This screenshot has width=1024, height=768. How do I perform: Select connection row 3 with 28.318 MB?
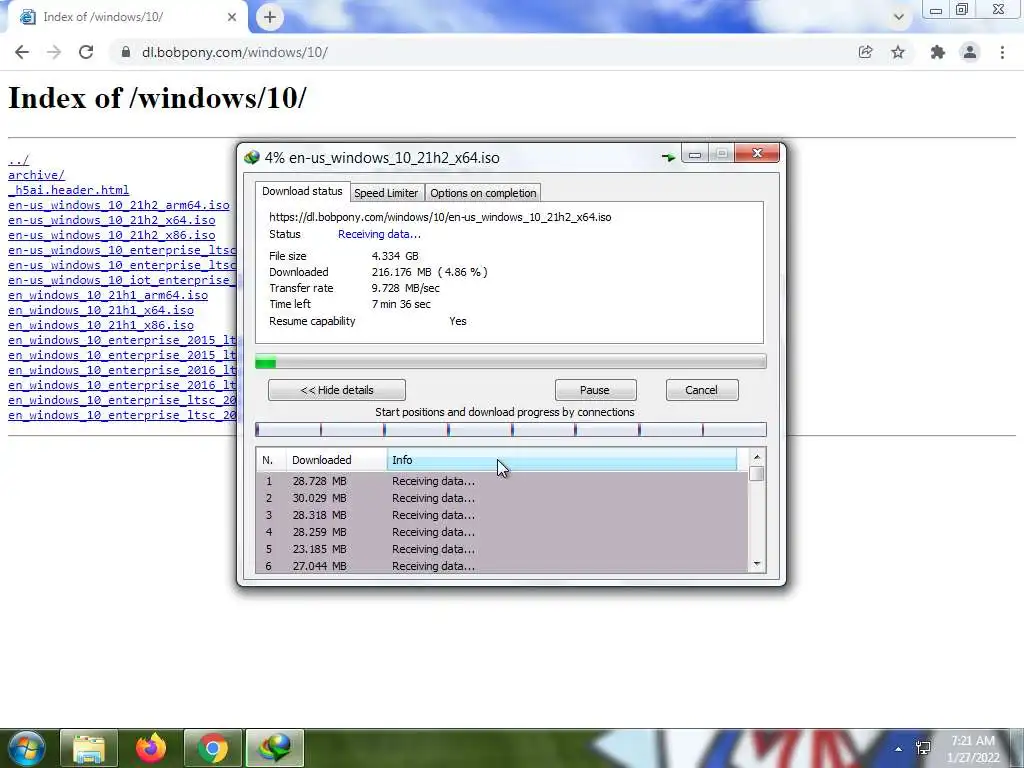click(x=502, y=515)
